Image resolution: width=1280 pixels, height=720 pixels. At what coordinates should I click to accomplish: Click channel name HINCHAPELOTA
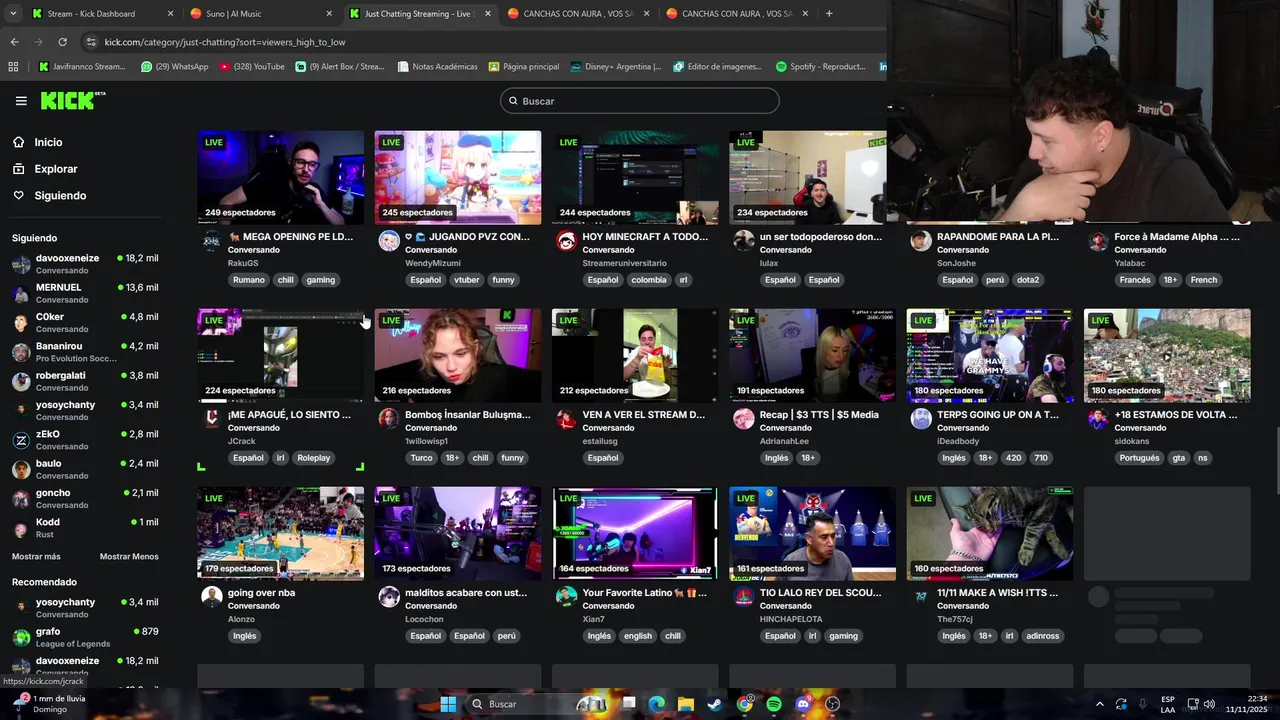tap(790, 619)
